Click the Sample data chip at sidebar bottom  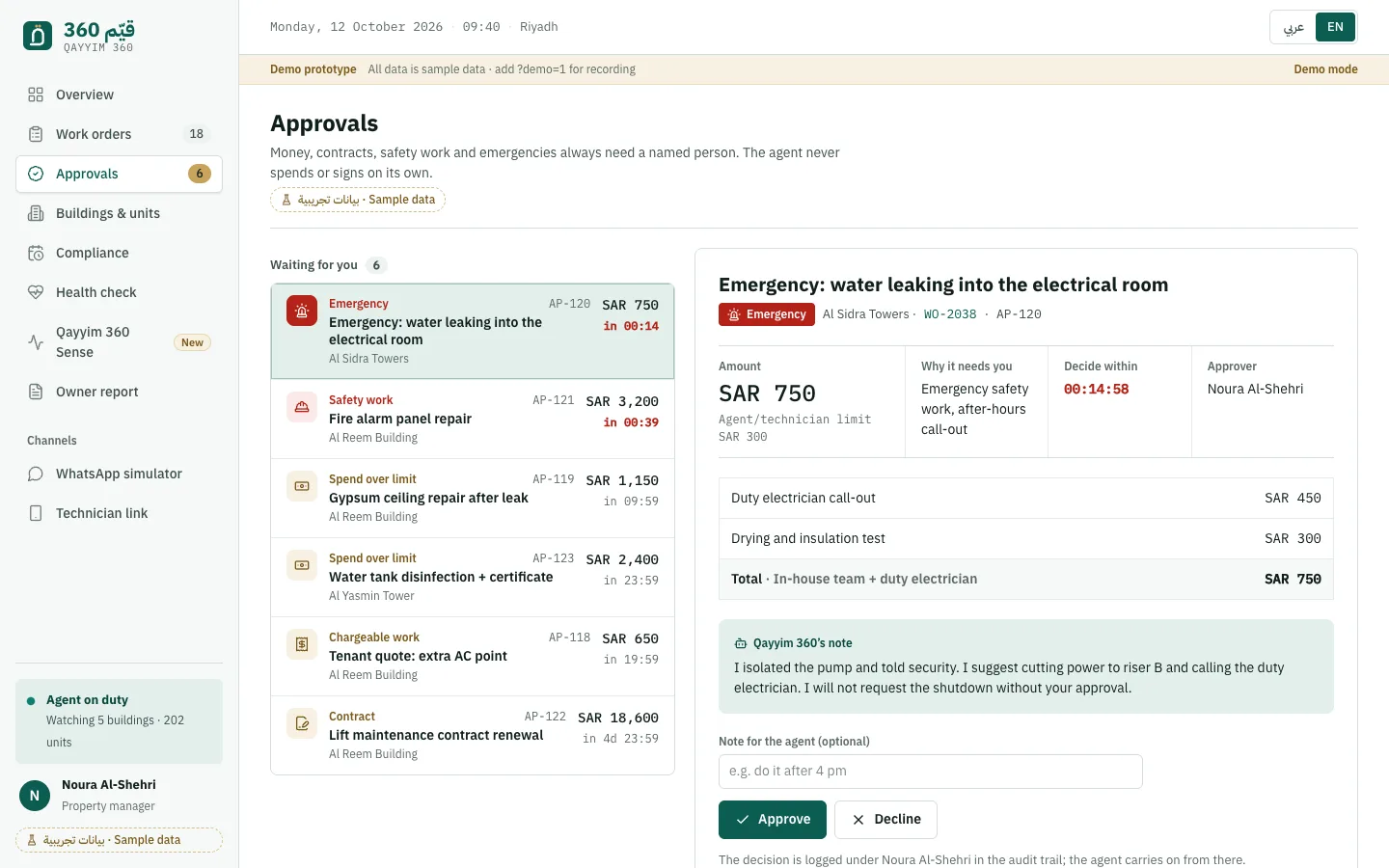tap(120, 840)
